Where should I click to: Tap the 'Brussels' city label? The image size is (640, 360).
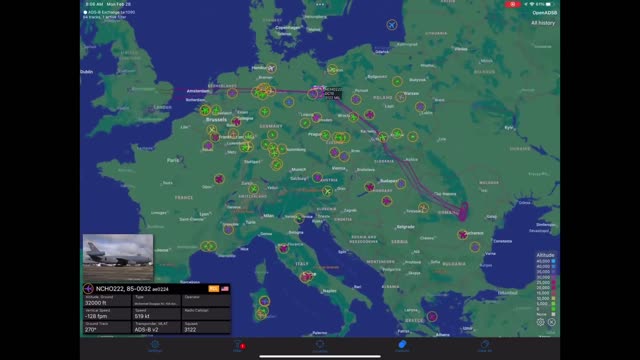click(216, 120)
